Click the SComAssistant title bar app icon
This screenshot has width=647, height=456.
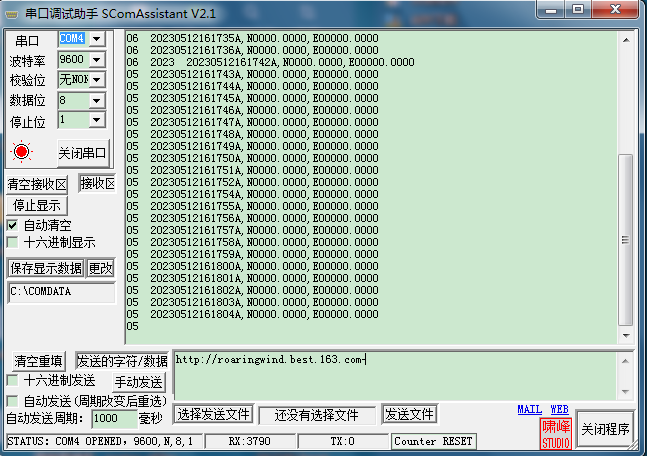point(13,12)
